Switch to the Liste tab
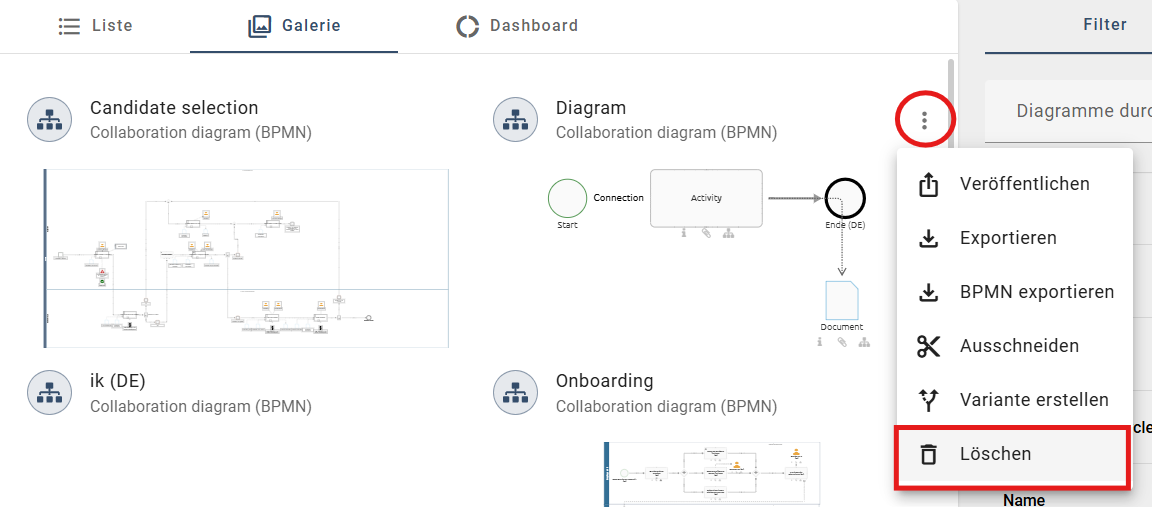 click(95, 26)
